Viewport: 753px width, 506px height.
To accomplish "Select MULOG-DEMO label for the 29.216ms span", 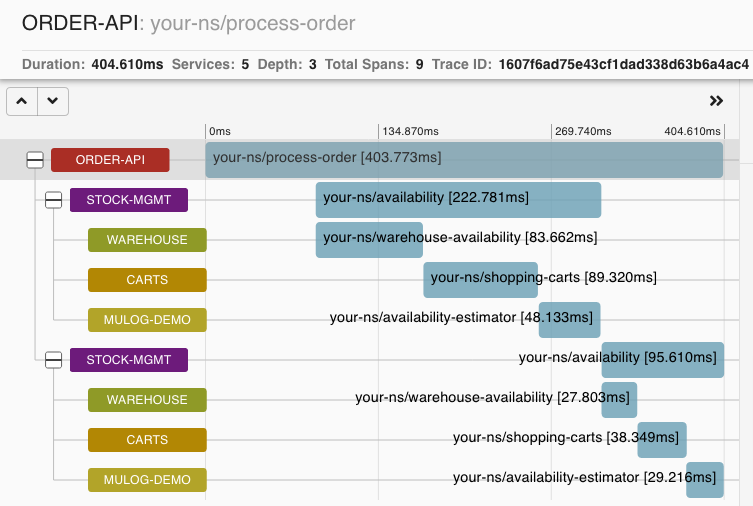I will pos(147,480).
